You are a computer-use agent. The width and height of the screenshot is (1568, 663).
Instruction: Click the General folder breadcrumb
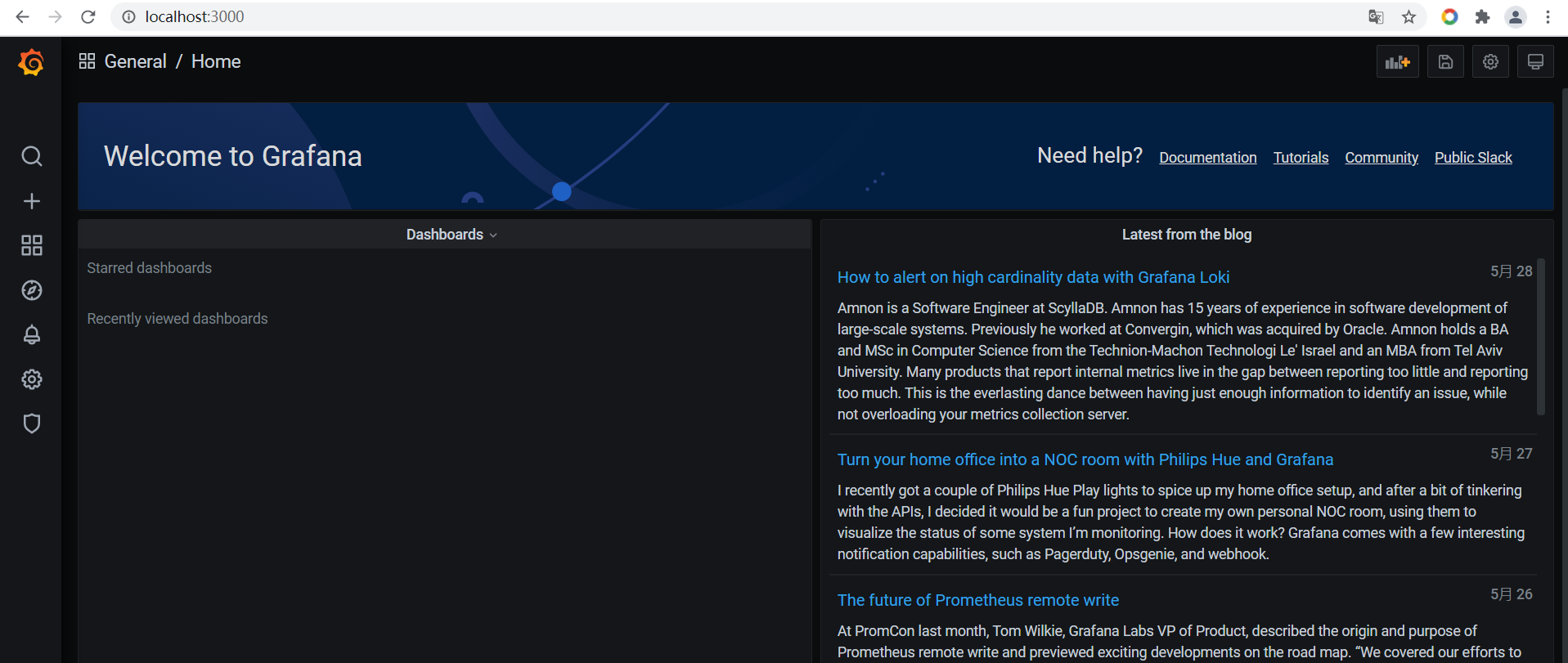[x=135, y=61]
